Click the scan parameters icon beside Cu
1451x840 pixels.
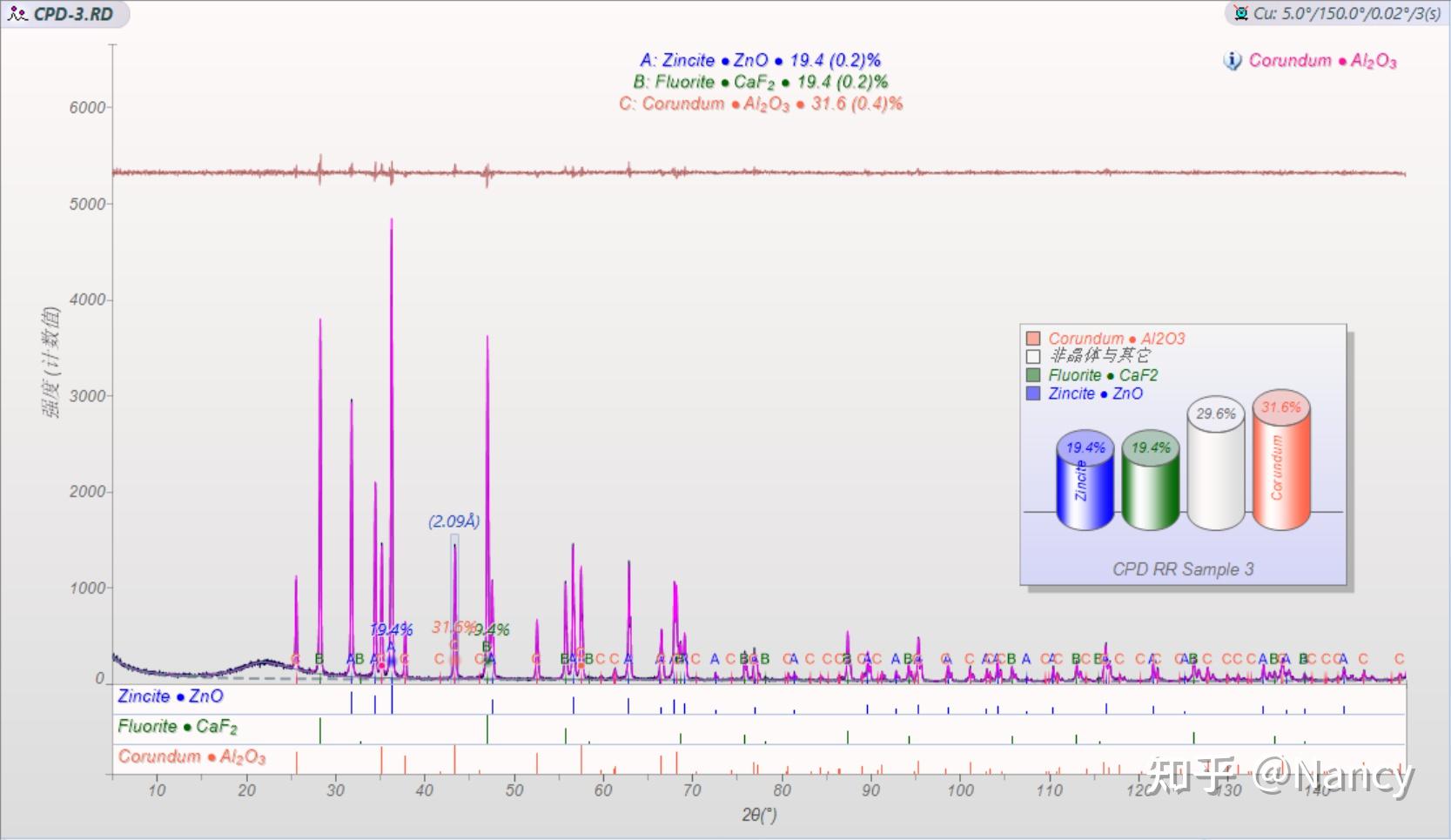pyautogui.click(x=1240, y=13)
